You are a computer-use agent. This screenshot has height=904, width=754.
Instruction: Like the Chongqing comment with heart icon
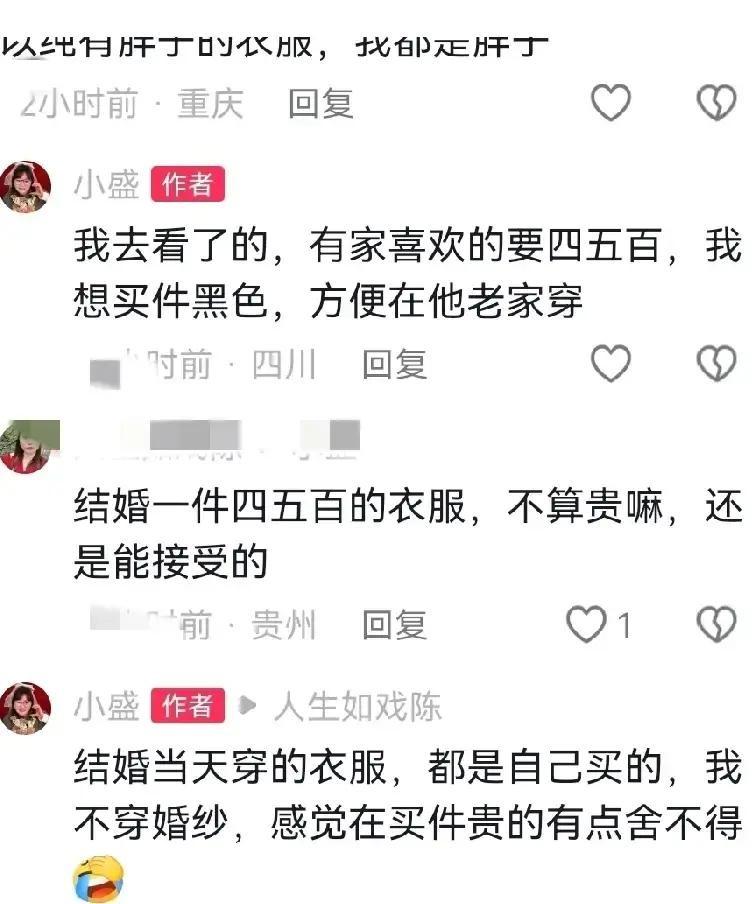click(x=611, y=103)
